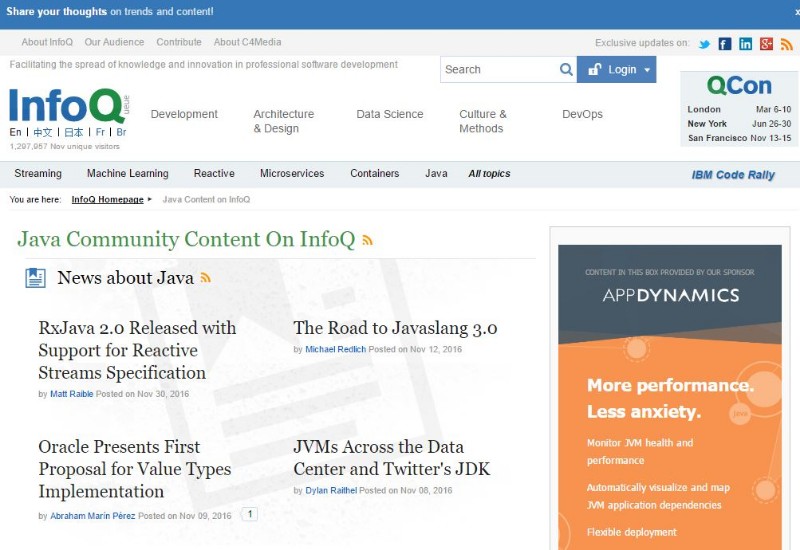Open the RxJava 2.0 Released article
Viewport: 800px width, 550px height.
137,351
